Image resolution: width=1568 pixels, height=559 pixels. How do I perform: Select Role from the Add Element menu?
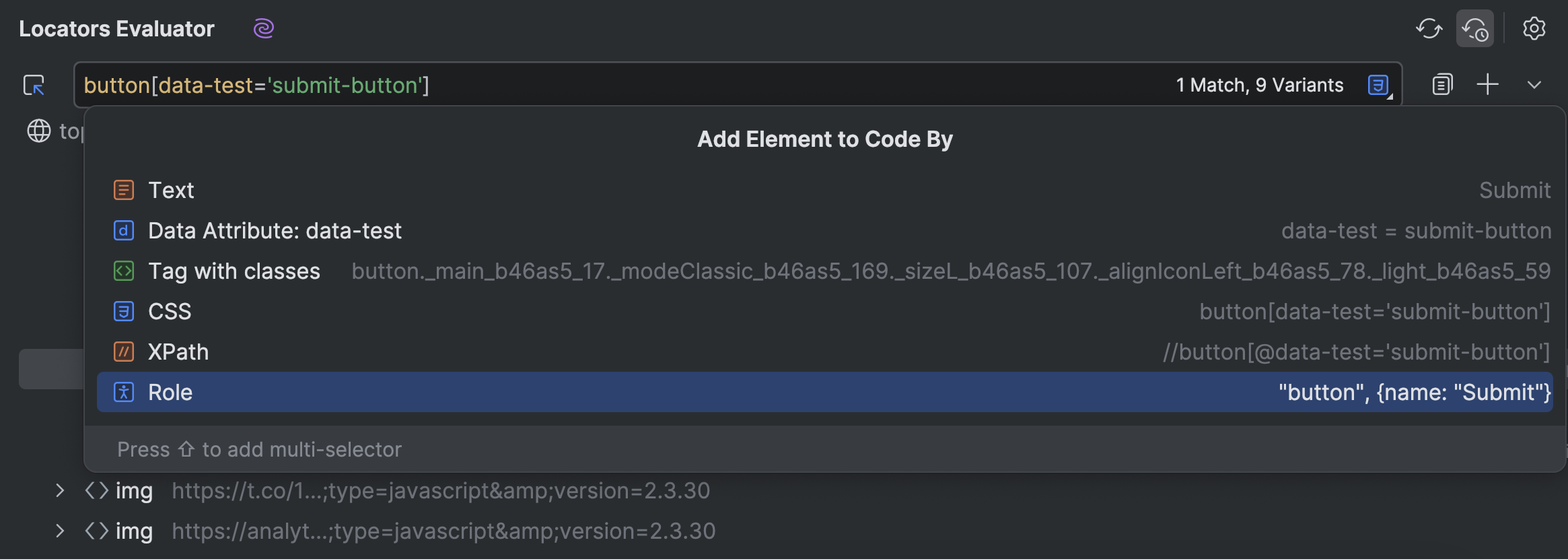[x=170, y=392]
